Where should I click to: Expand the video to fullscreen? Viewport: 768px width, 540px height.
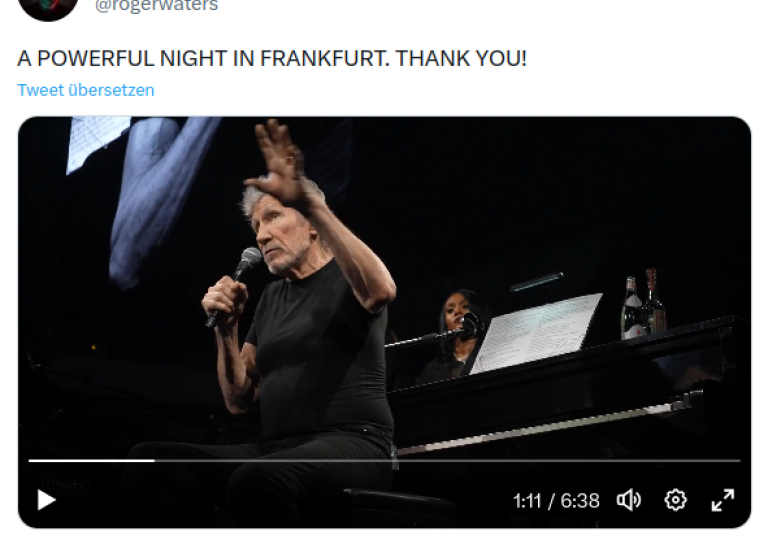[722, 500]
